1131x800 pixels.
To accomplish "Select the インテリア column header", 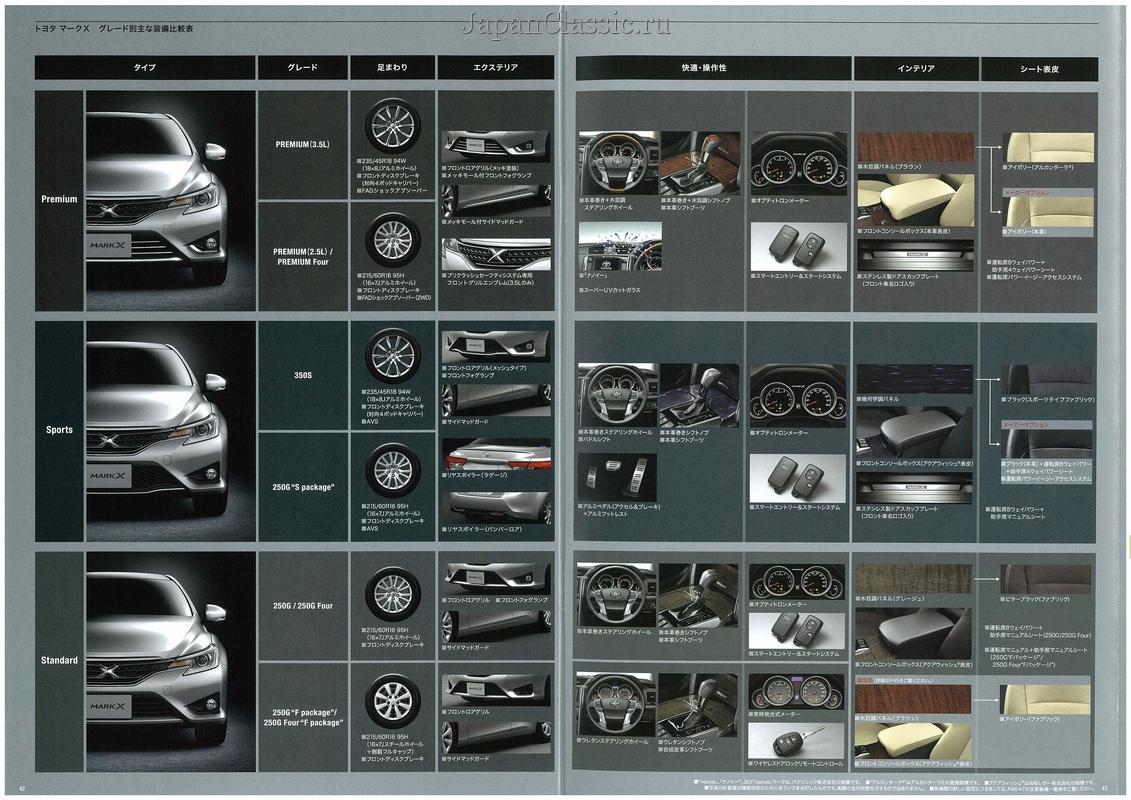I will coord(916,69).
